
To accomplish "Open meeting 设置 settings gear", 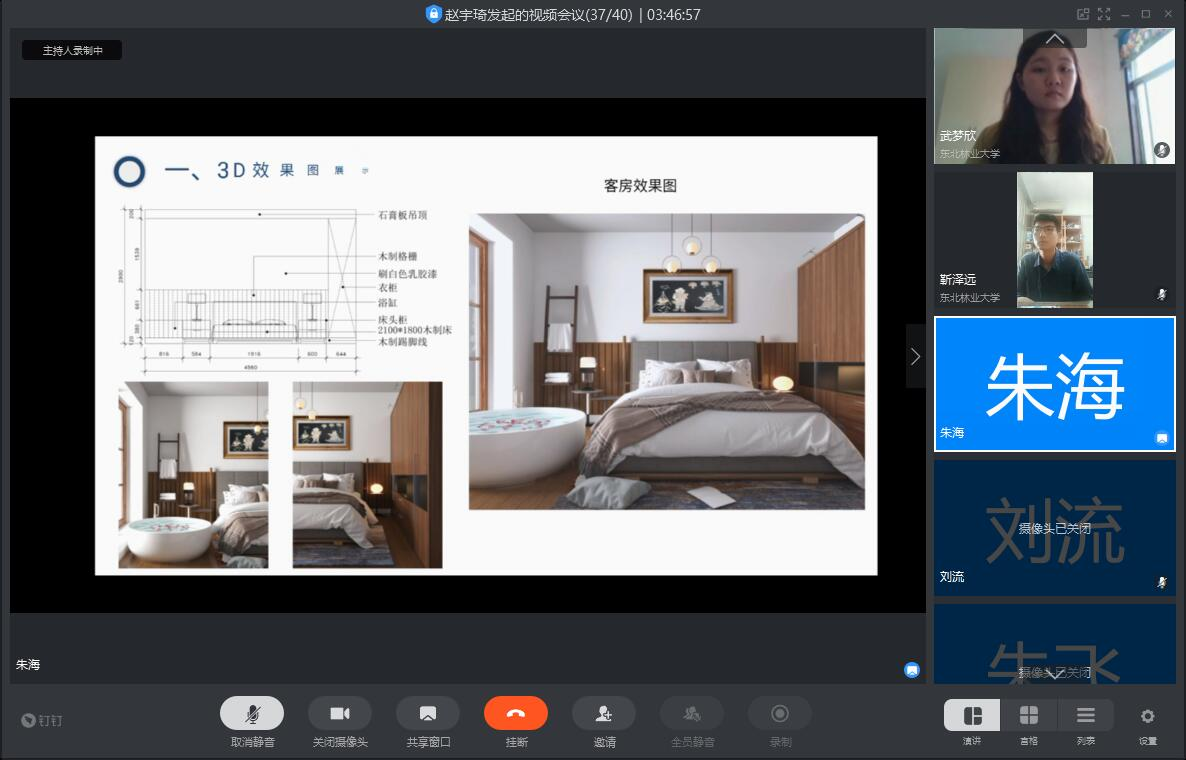I will [x=1147, y=716].
